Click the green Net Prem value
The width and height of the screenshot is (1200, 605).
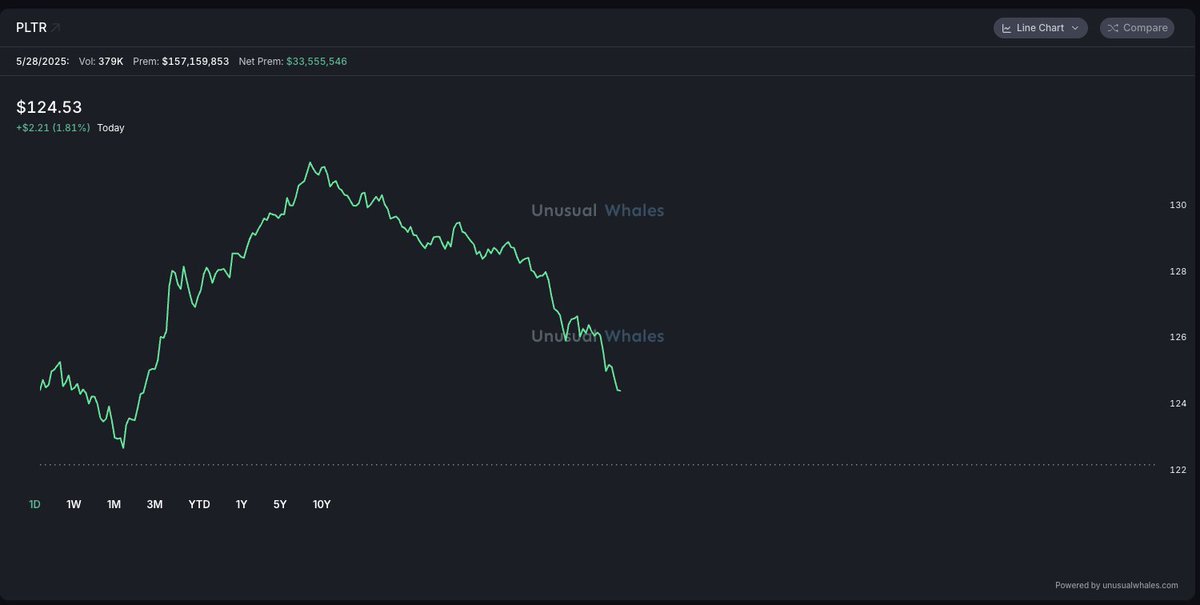(x=317, y=61)
